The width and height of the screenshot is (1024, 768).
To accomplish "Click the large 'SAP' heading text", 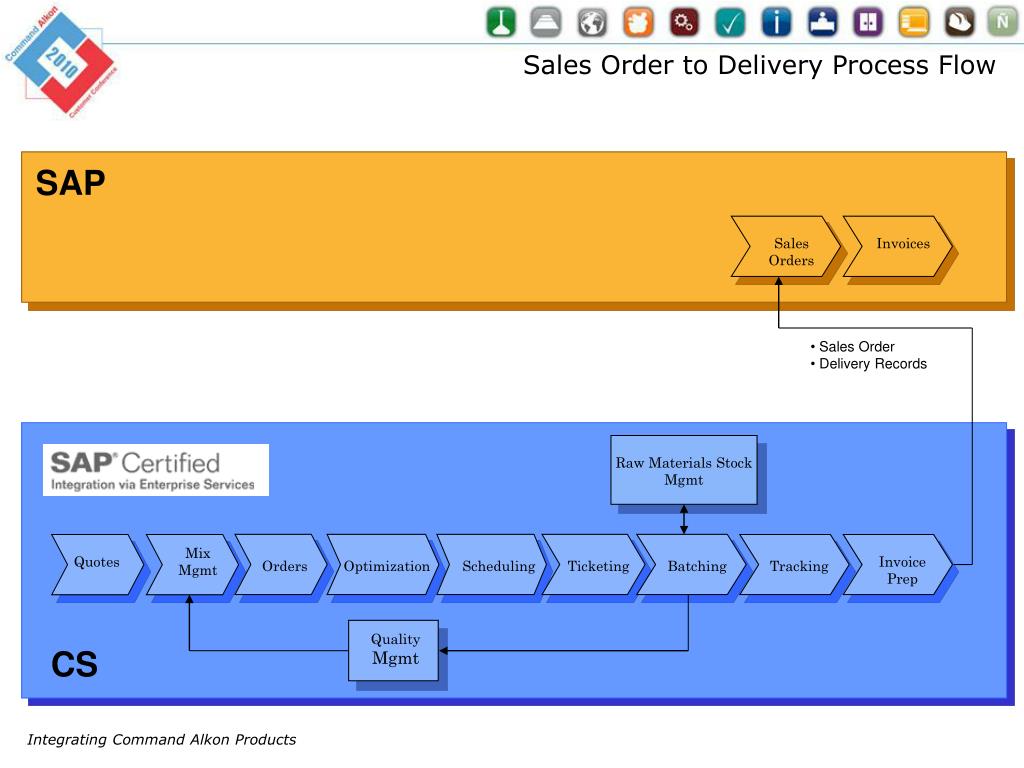I will click(71, 183).
